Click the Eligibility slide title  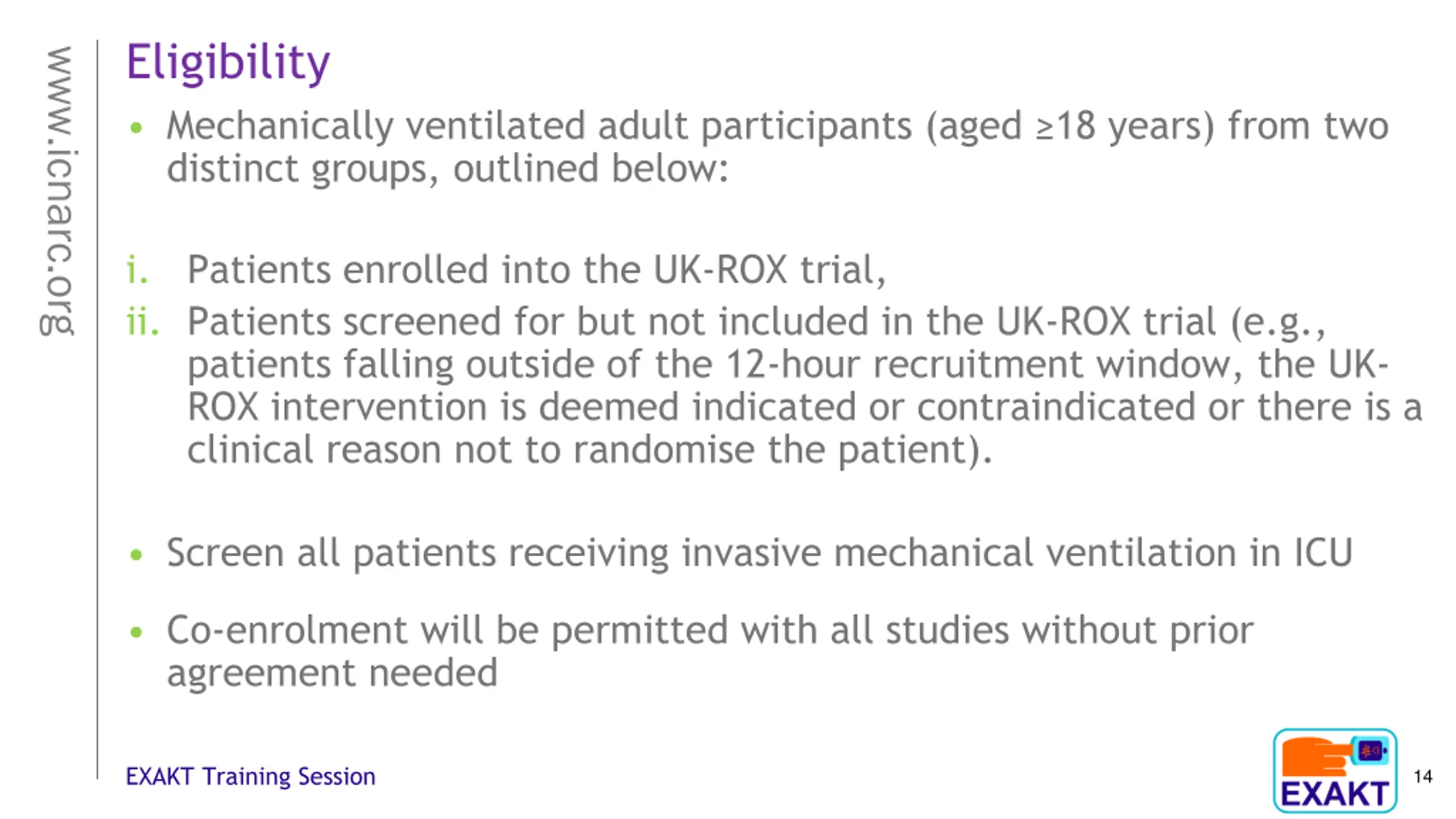point(227,63)
